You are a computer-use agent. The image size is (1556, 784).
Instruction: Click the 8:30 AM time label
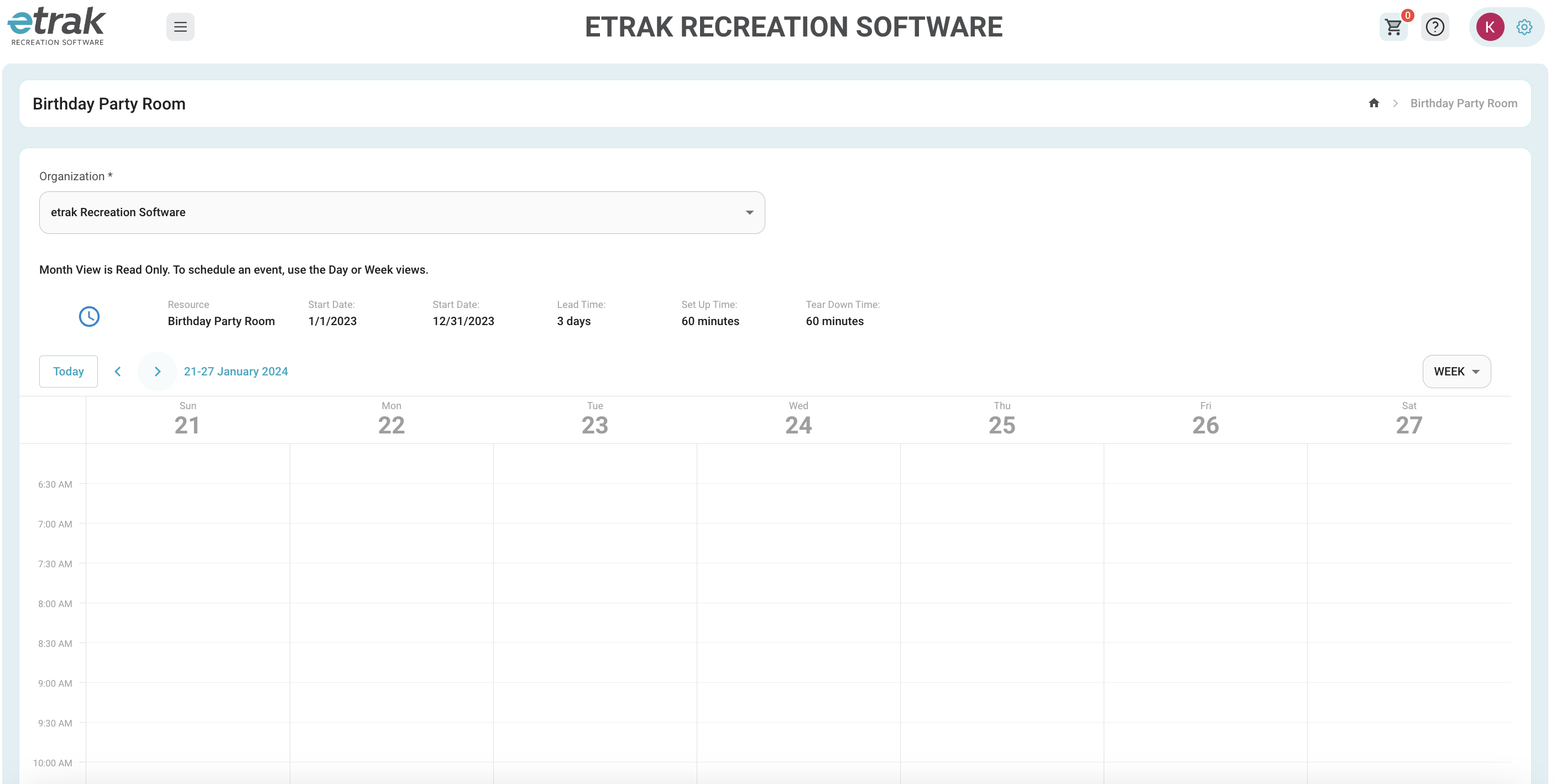(55, 643)
